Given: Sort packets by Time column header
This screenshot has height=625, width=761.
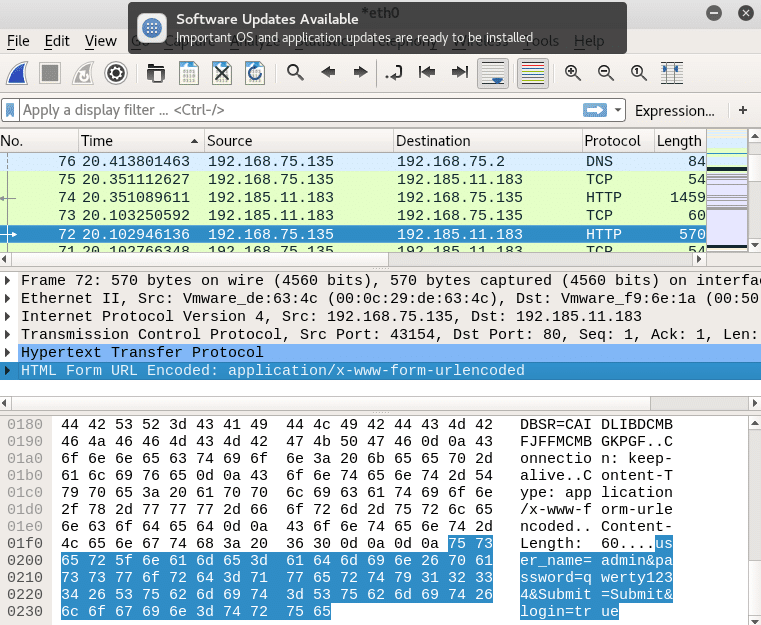Looking at the screenshot, I should 141,141.
